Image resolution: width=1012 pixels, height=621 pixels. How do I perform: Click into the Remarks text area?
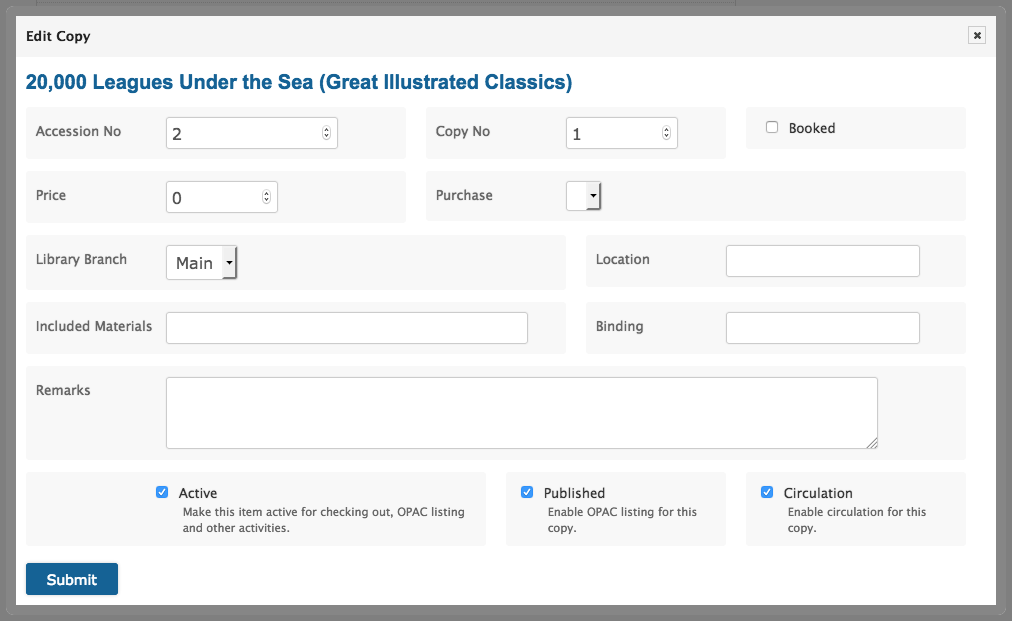tap(521, 413)
